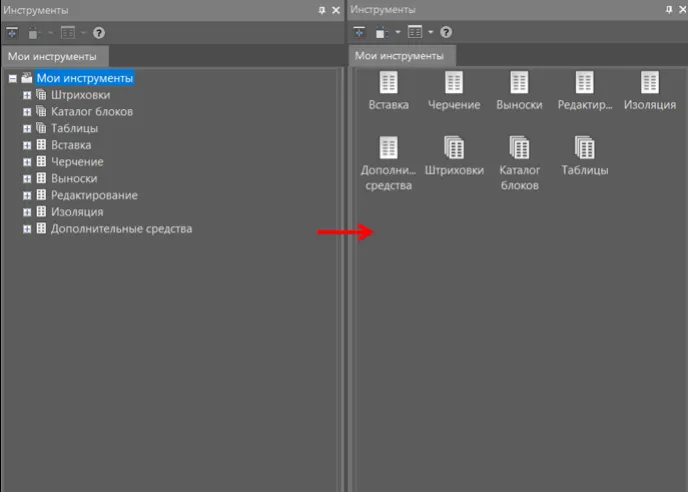Open view mode dropdown arrow in right panel

pos(430,33)
